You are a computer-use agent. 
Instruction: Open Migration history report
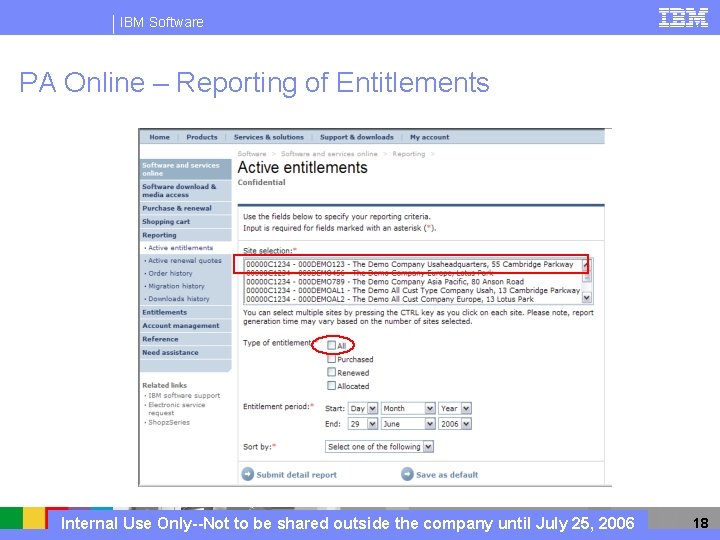click(176, 286)
